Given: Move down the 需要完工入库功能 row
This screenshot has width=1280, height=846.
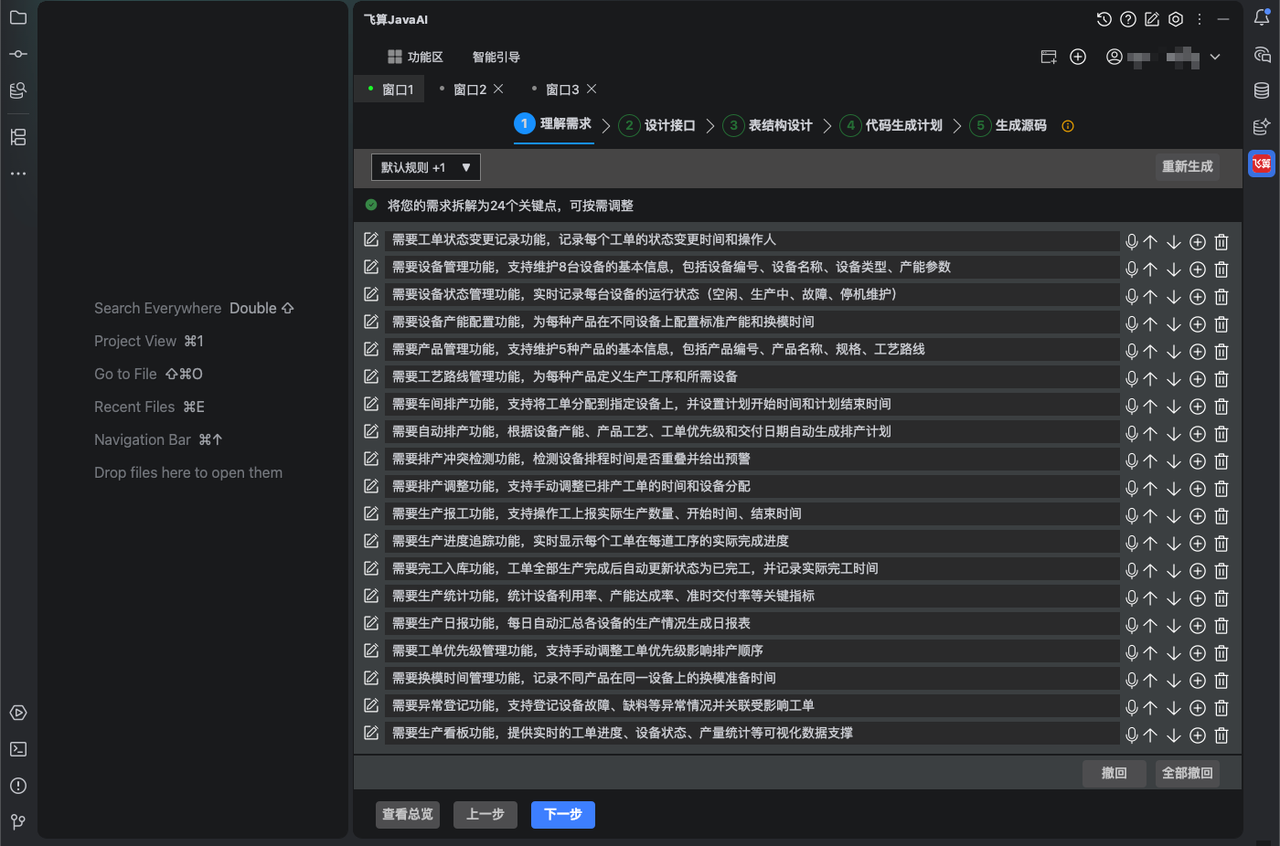Looking at the screenshot, I should 1174,570.
